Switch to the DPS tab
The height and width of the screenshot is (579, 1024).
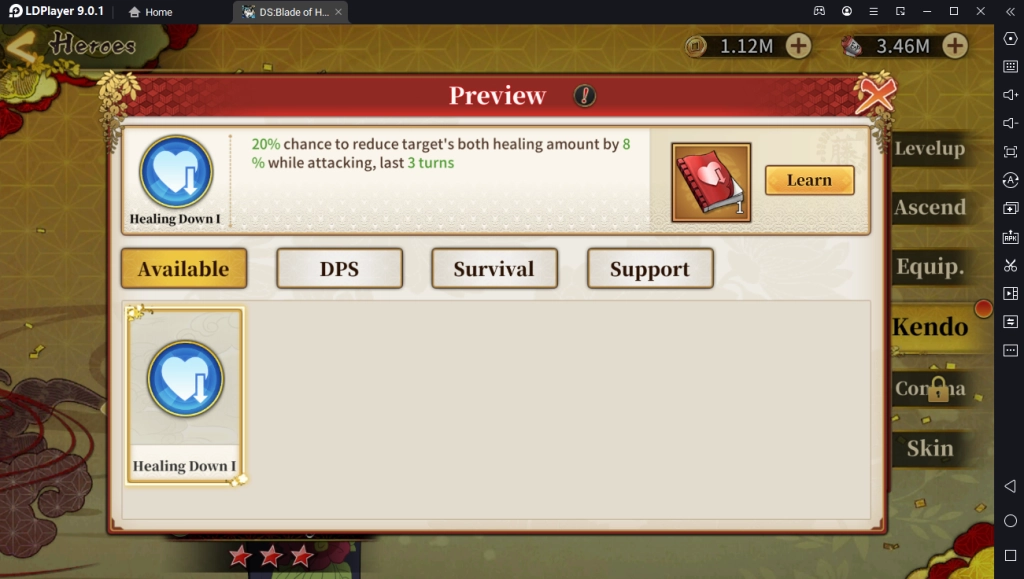click(x=339, y=268)
